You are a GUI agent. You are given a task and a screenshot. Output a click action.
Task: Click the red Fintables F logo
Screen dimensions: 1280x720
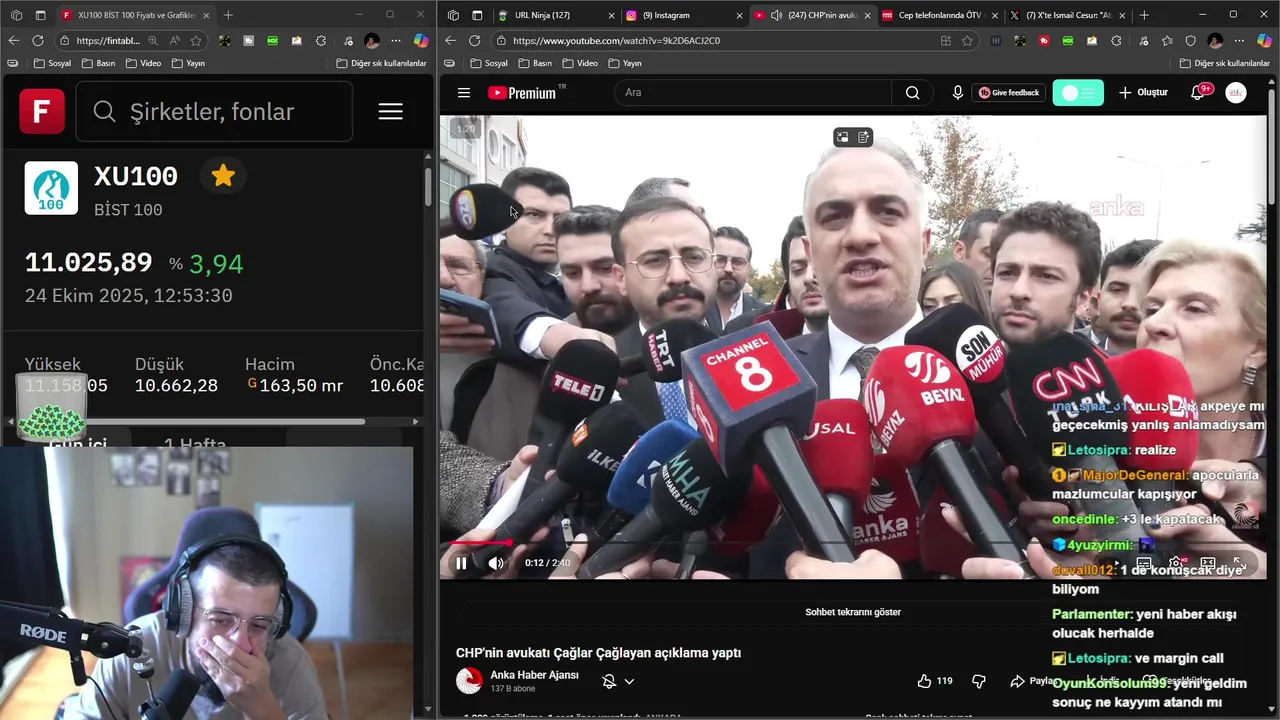(42, 112)
